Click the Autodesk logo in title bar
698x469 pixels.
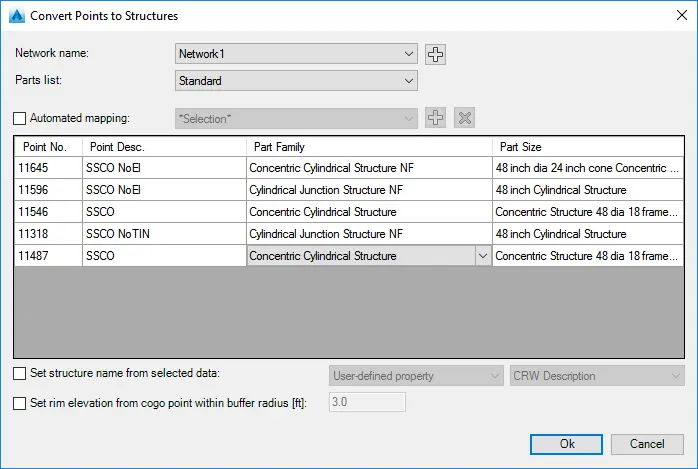point(16,16)
